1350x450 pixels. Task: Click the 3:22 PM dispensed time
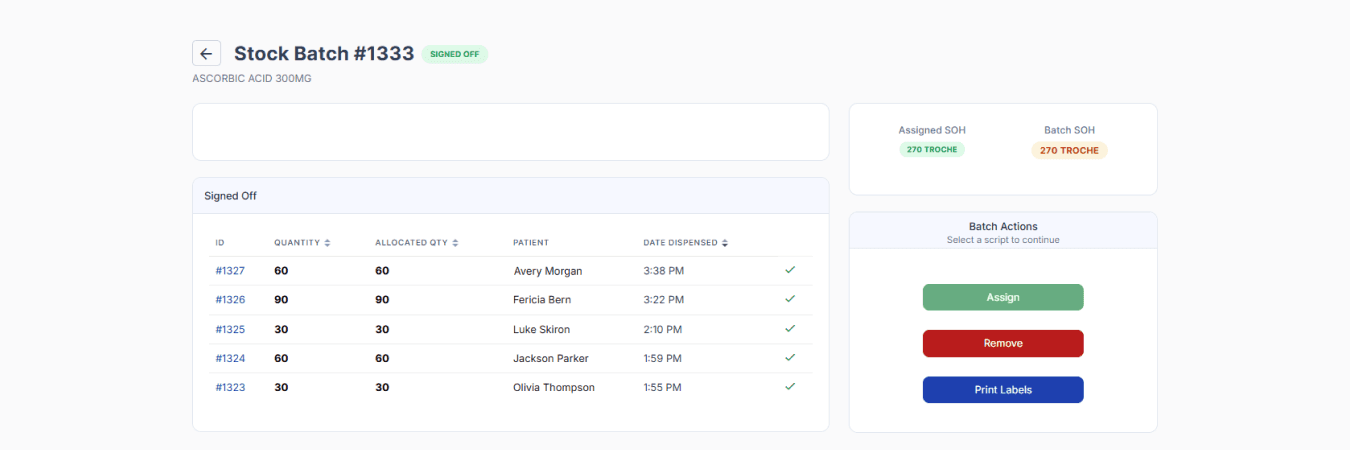663,300
